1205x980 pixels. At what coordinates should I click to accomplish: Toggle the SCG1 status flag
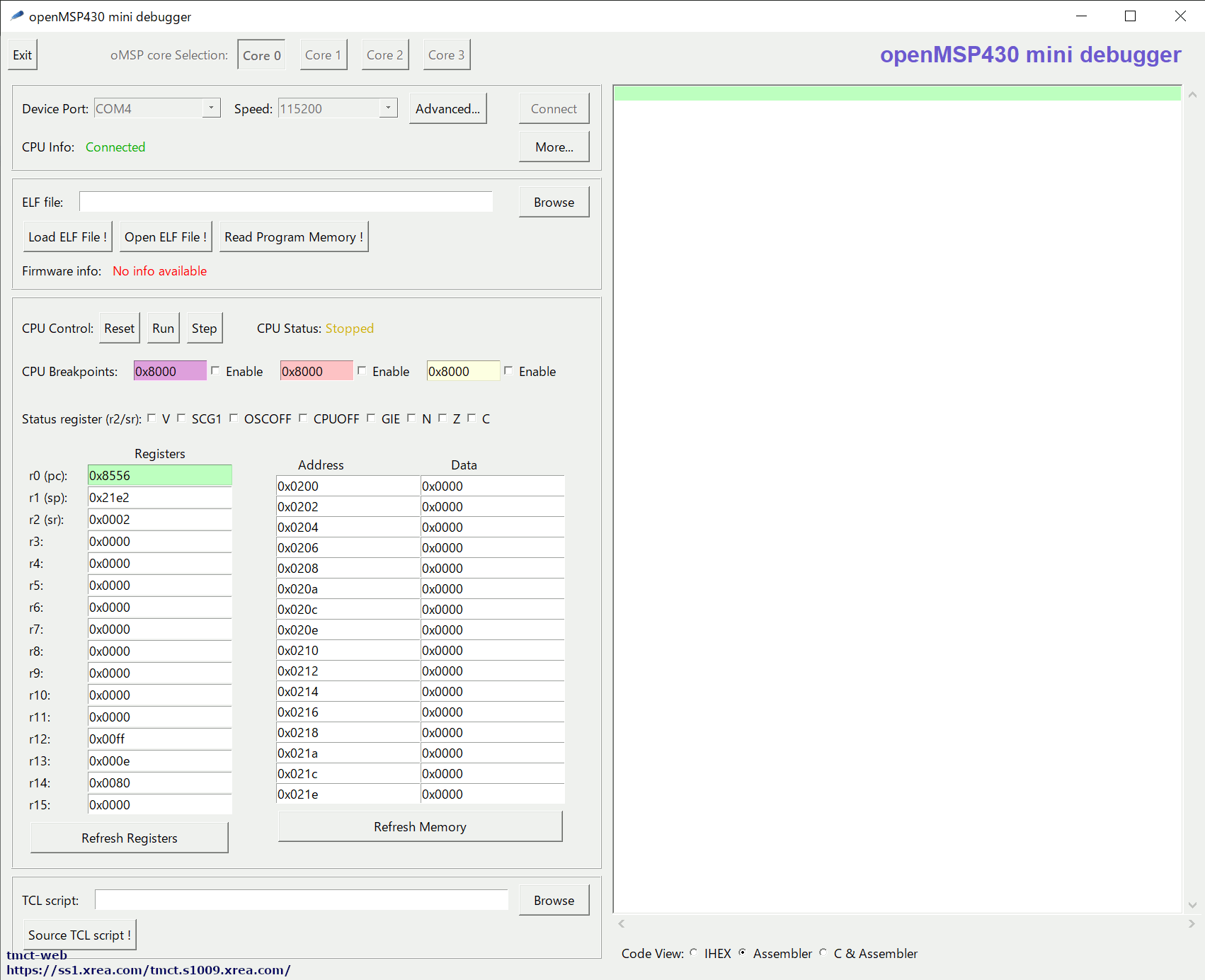[x=181, y=418]
